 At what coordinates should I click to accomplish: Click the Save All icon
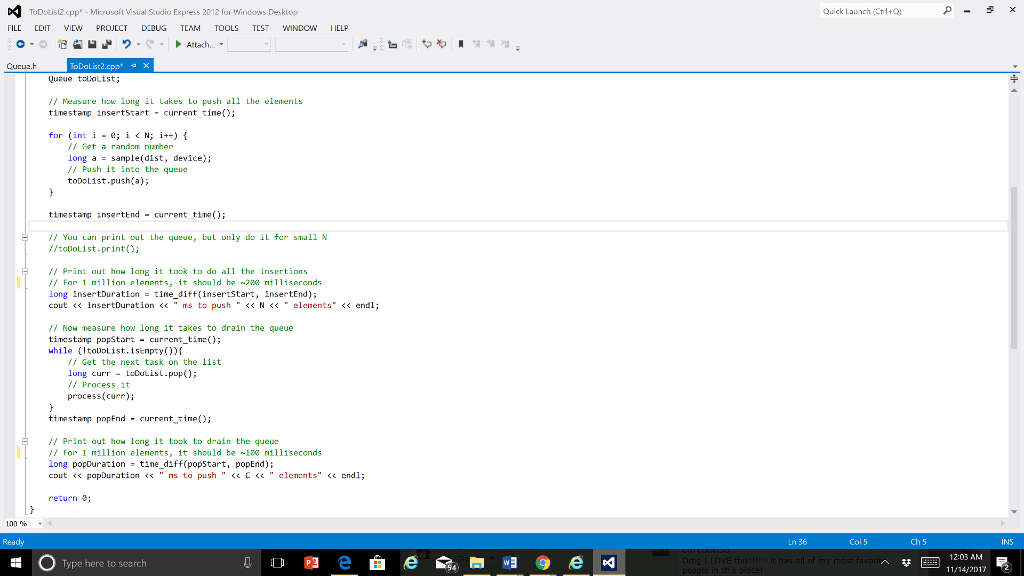[x=107, y=43]
